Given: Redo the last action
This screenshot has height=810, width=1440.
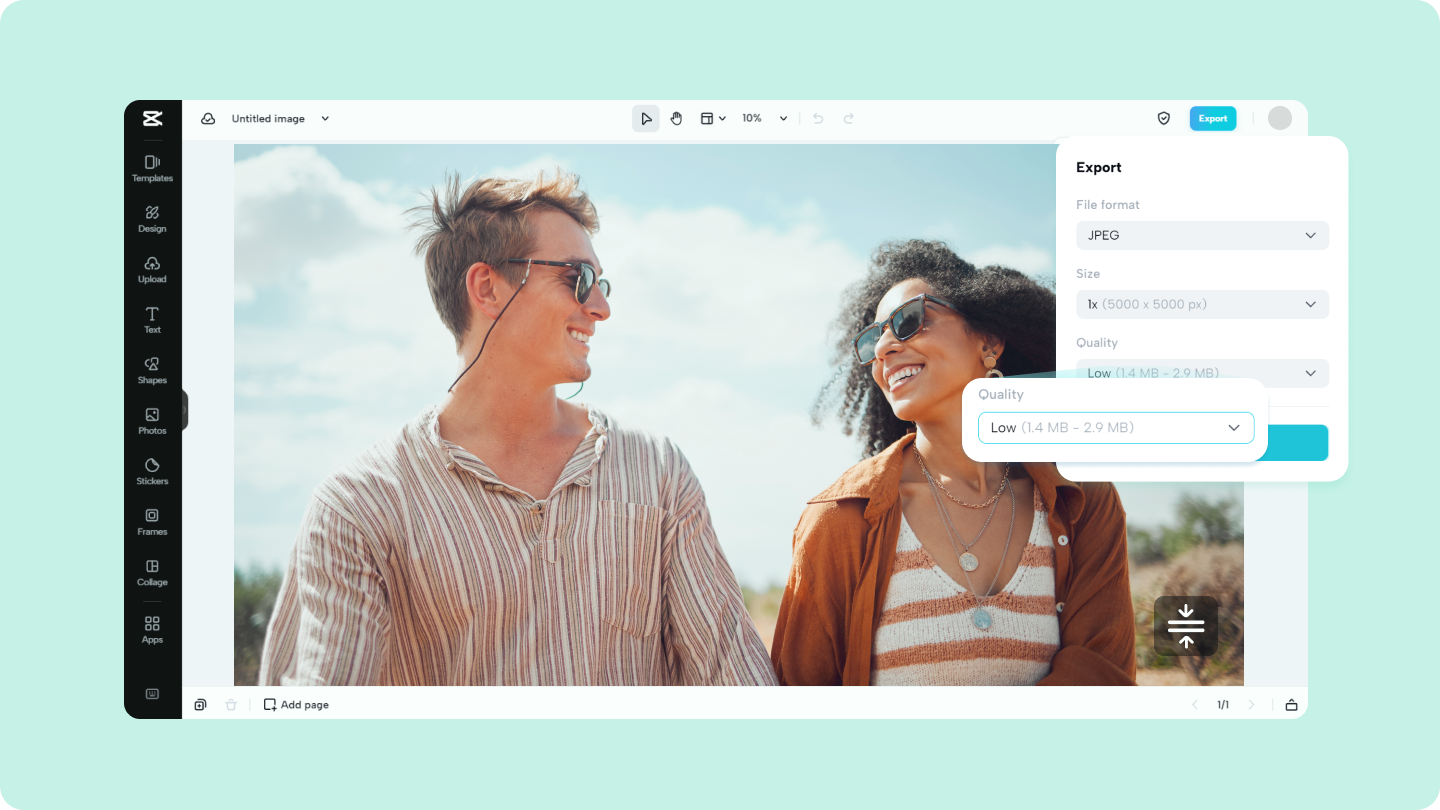Looking at the screenshot, I should click(x=849, y=118).
